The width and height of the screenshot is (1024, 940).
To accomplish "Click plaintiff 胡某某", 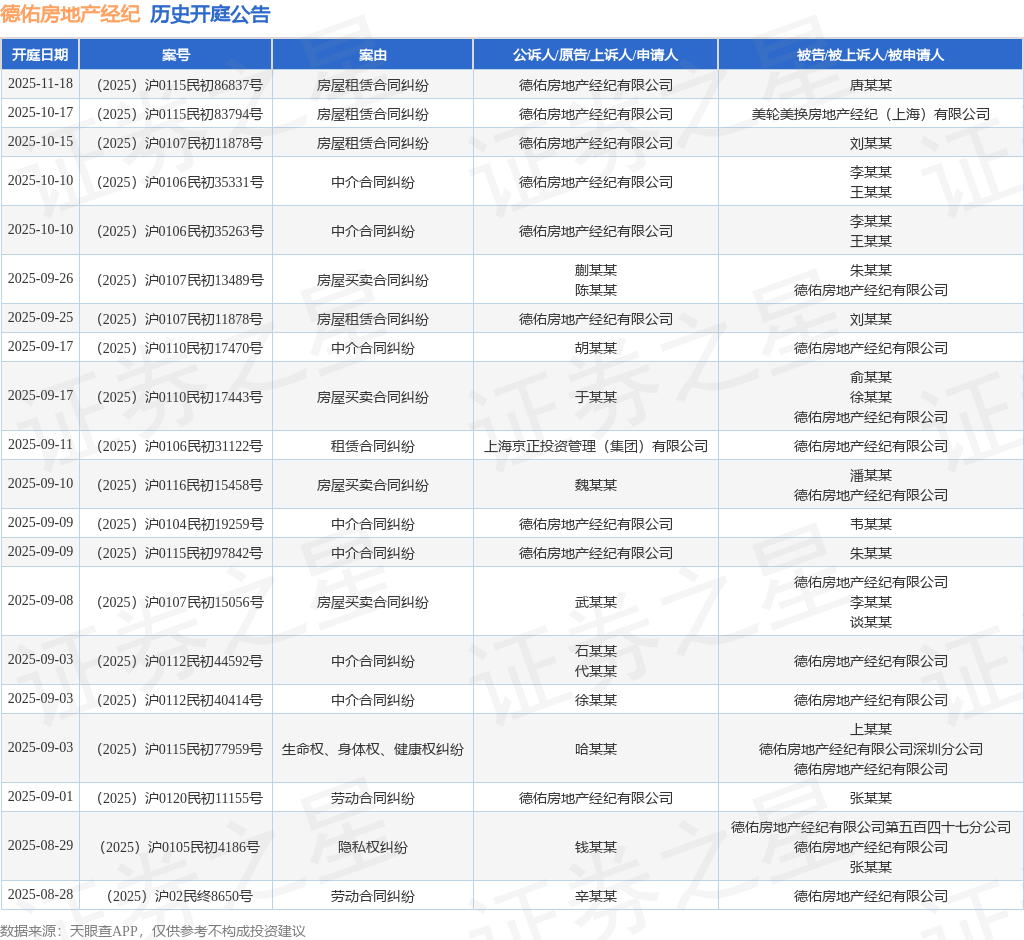I will pos(596,348).
